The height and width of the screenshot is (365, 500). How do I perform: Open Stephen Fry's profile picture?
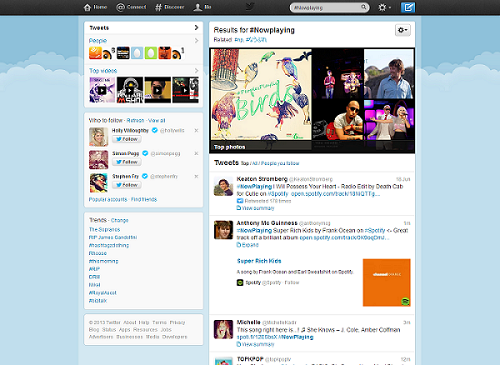tap(99, 183)
